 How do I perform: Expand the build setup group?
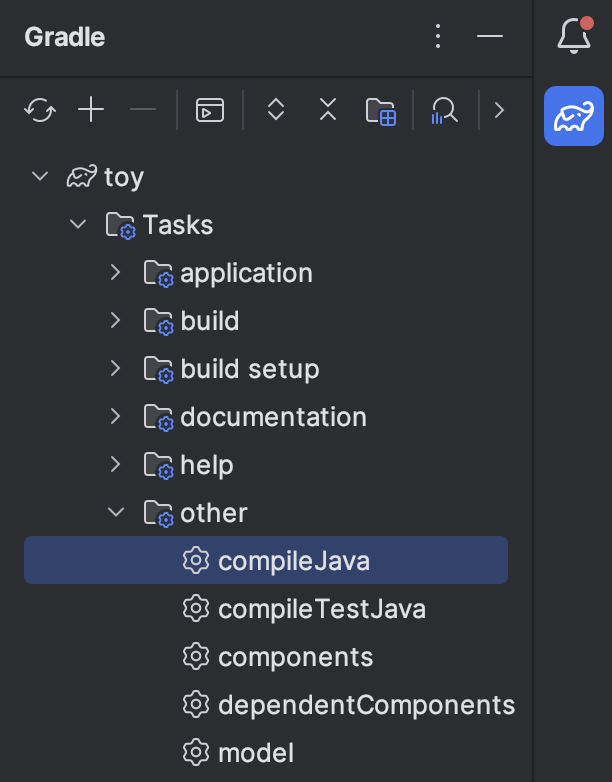point(116,369)
